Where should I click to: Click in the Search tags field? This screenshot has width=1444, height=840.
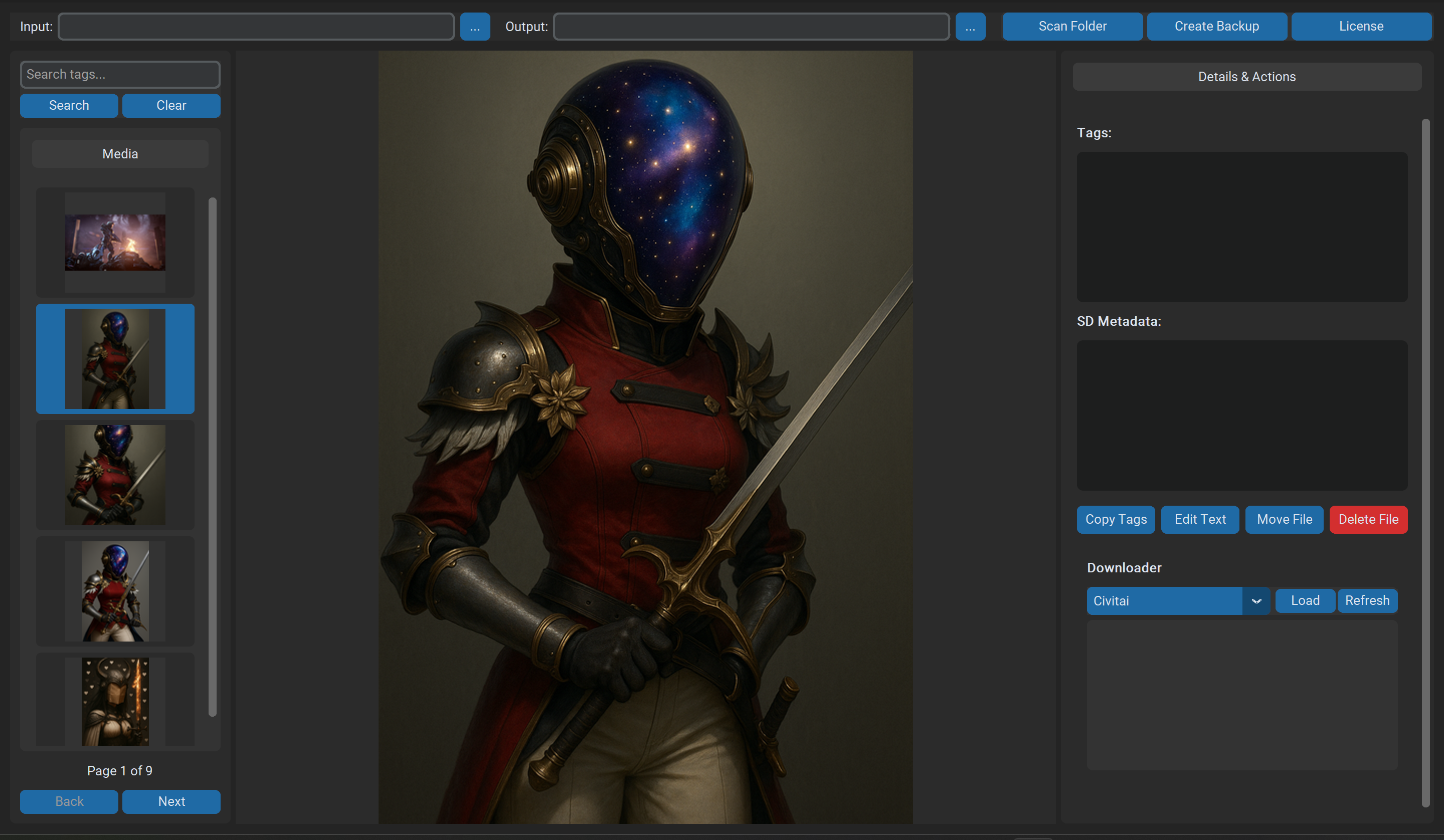coord(120,75)
